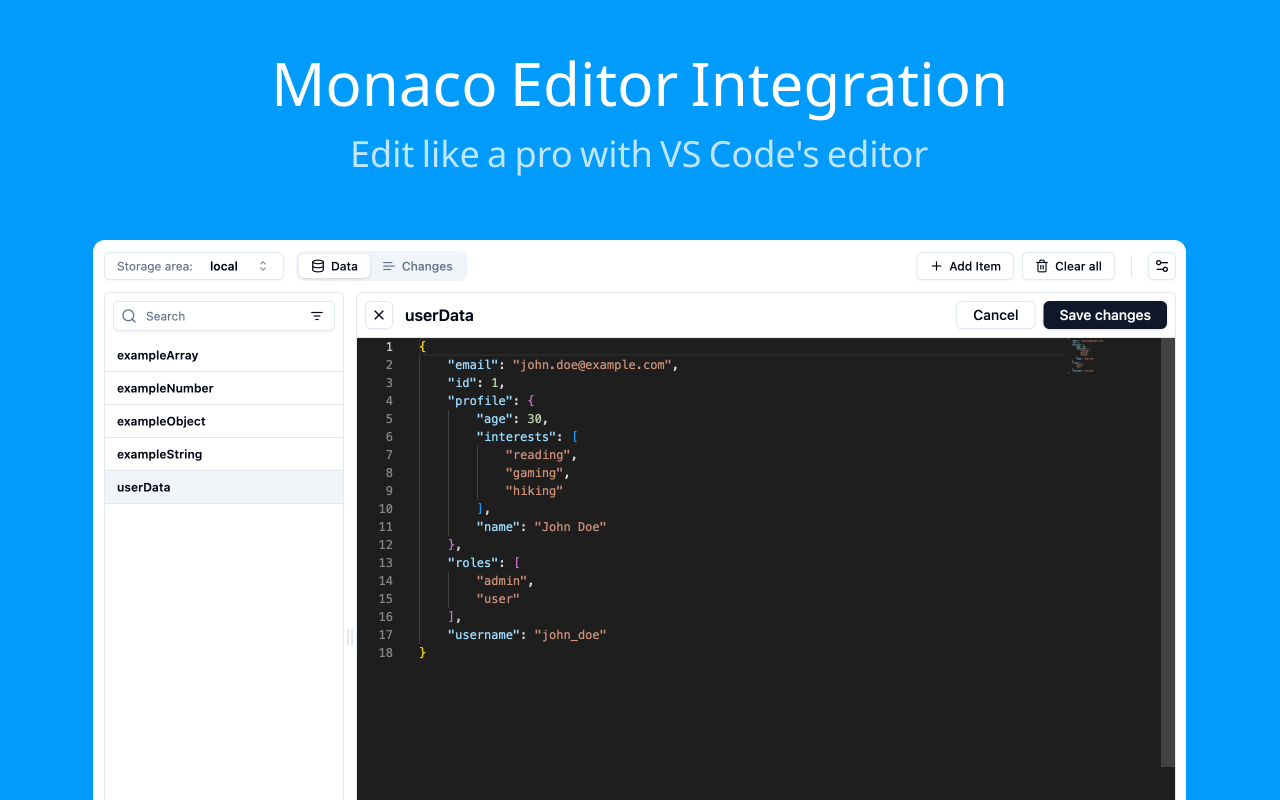Open the Storage area dropdown
This screenshot has height=800, width=1280.
coord(194,266)
